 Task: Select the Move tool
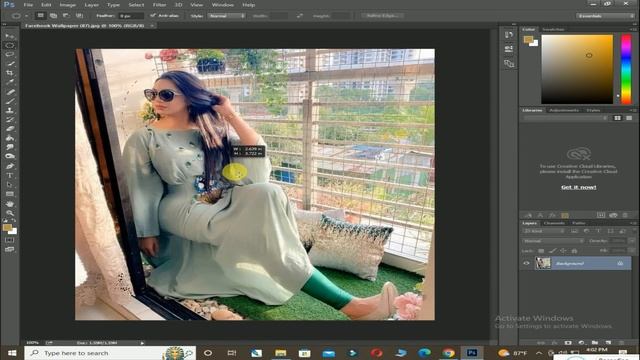click(10, 36)
